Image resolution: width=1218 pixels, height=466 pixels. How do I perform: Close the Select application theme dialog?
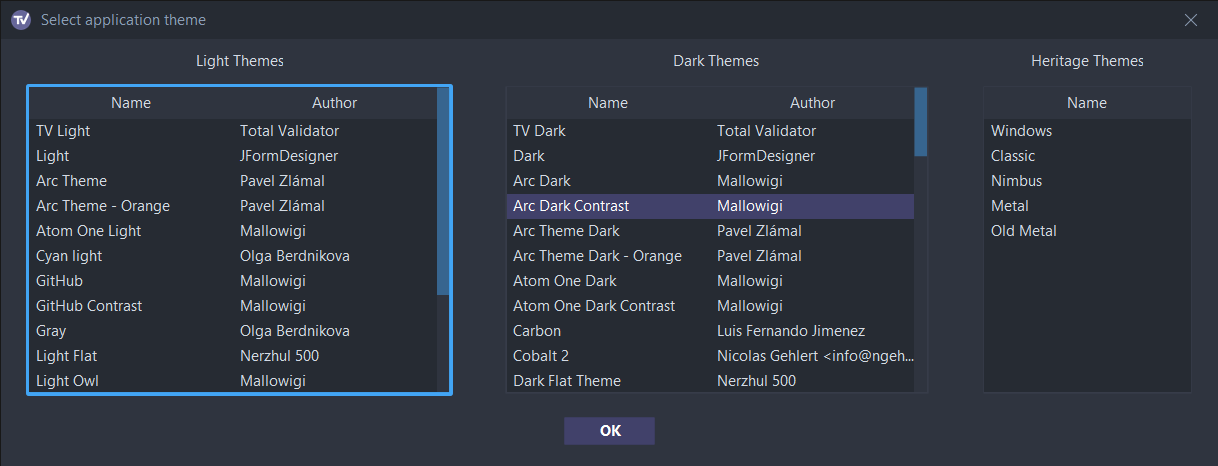(x=1190, y=20)
